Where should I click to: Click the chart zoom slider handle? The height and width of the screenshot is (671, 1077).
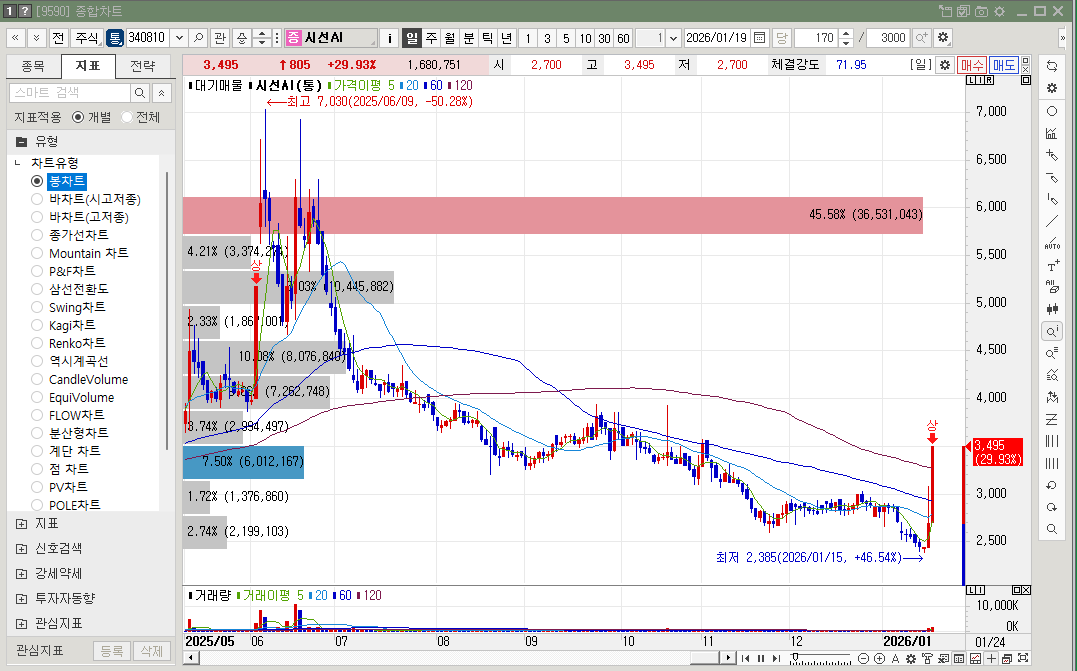point(795,657)
